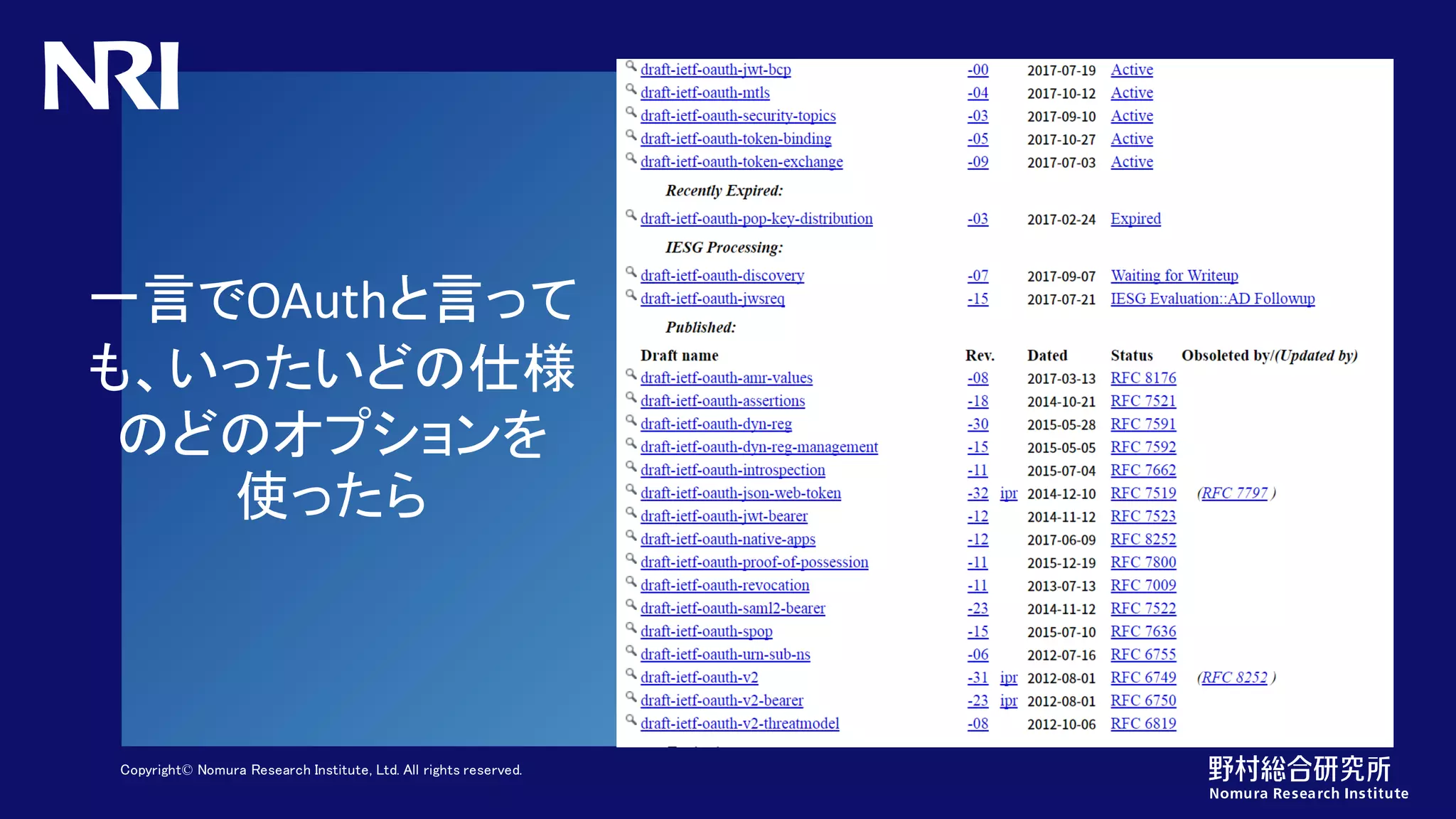Open the RFC 7800 link
Image resolution: width=1456 pixels, height=819 pixels.
coord(1143,562)
